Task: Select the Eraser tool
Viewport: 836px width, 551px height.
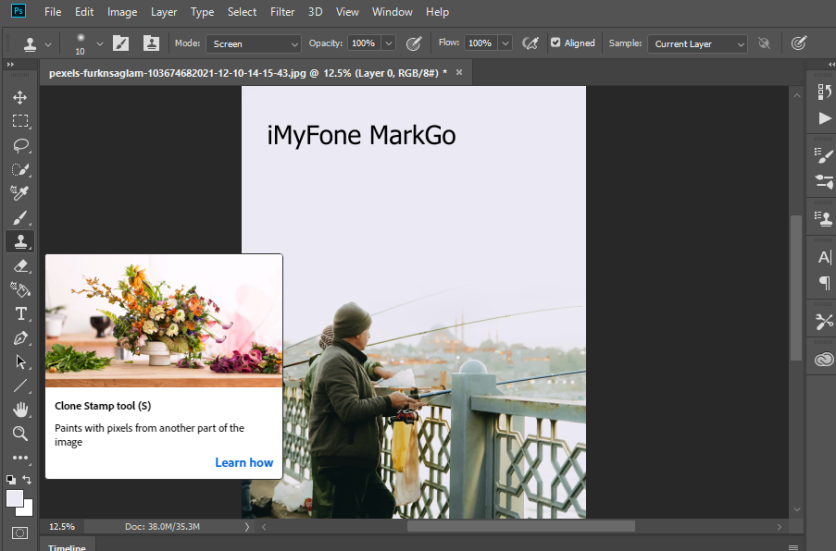Action: pyautogui.click(x=20, y=266)
